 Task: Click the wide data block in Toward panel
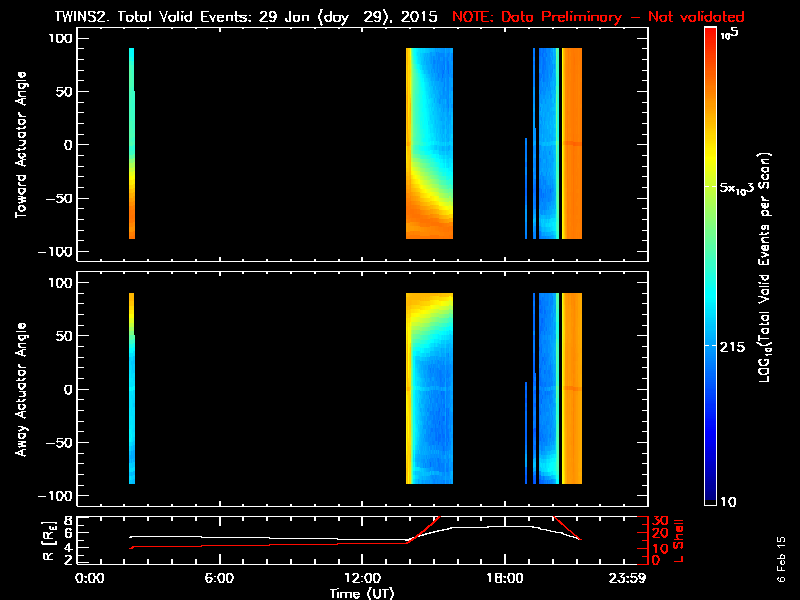point(429,144)
